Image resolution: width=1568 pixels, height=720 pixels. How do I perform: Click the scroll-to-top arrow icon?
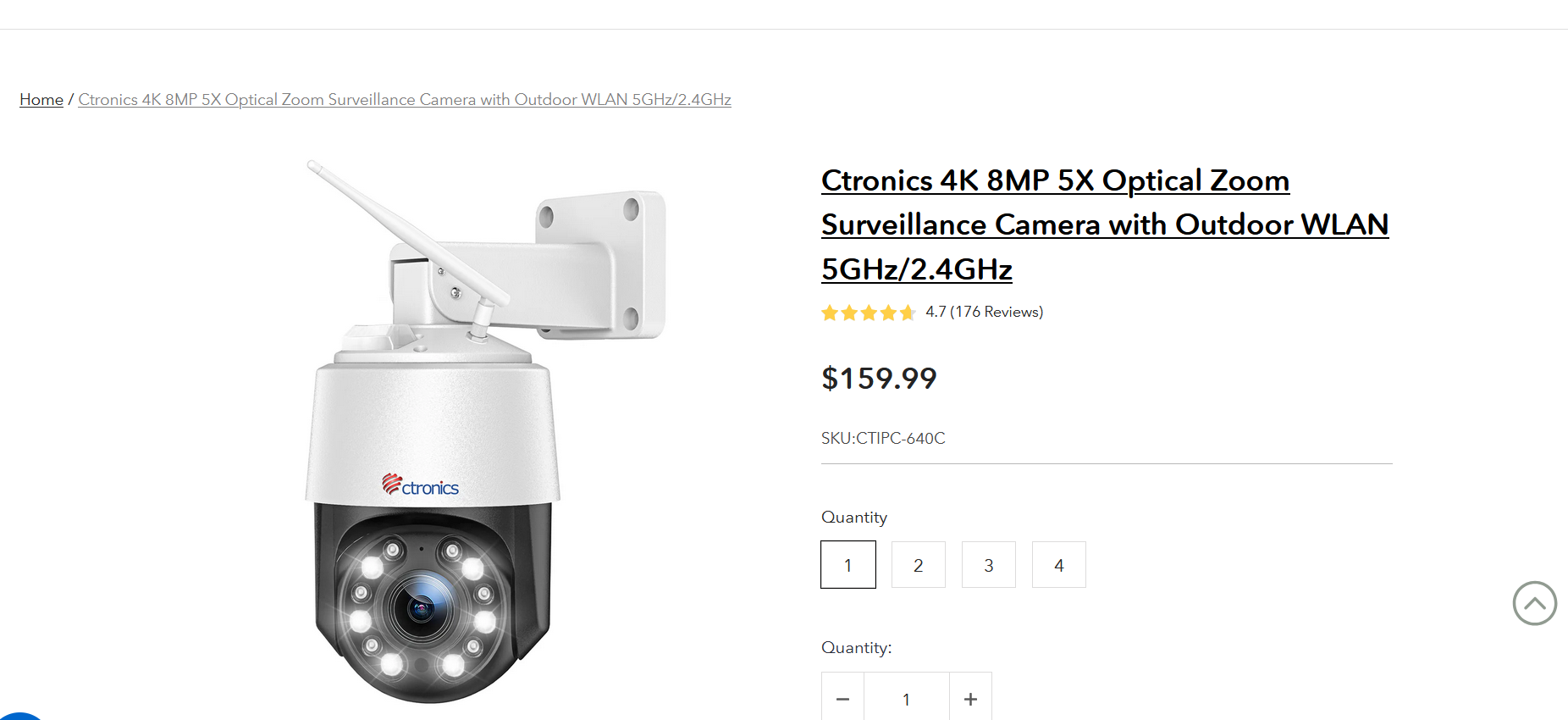click(1534, 603)
